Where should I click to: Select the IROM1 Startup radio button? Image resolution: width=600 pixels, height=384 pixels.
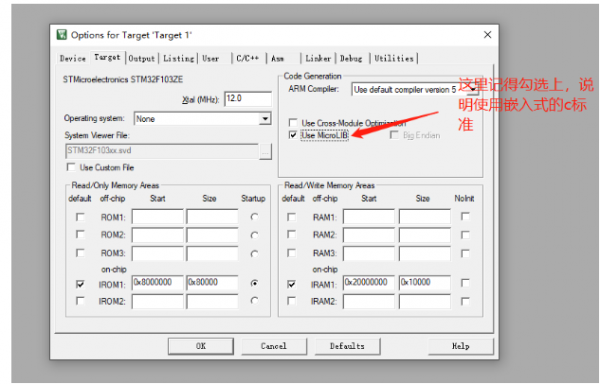[254, 283]
